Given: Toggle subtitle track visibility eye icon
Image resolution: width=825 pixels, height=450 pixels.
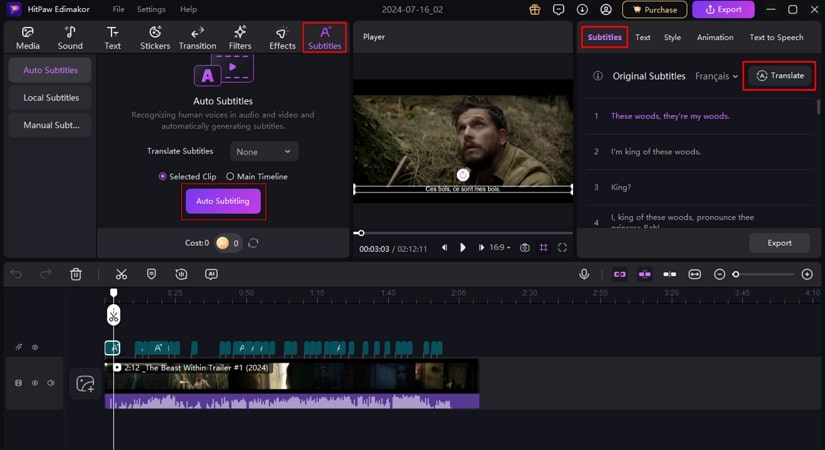Looking at the screenshot, I should [35, 347].
